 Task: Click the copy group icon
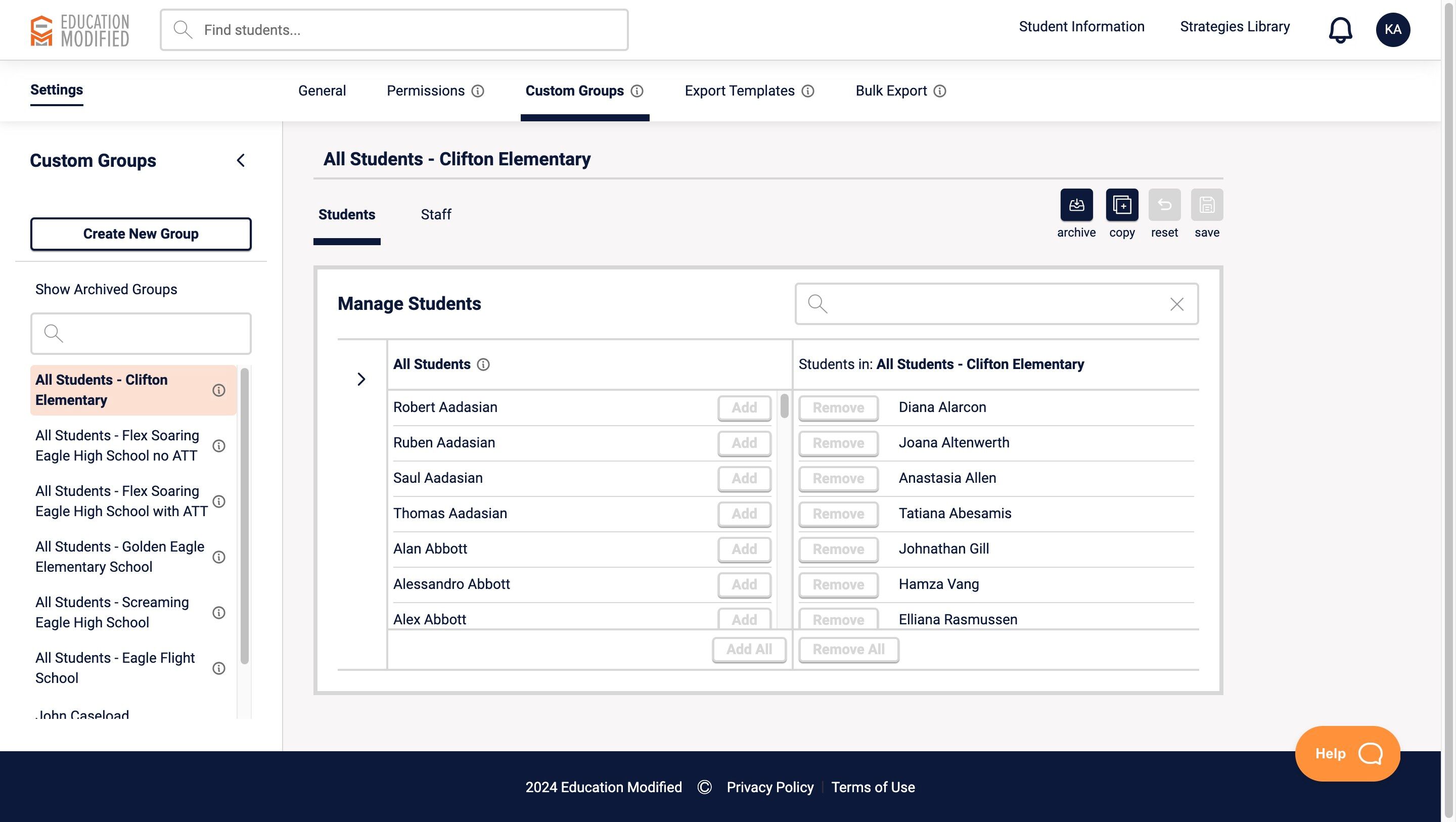click(x=1121, y=205)
